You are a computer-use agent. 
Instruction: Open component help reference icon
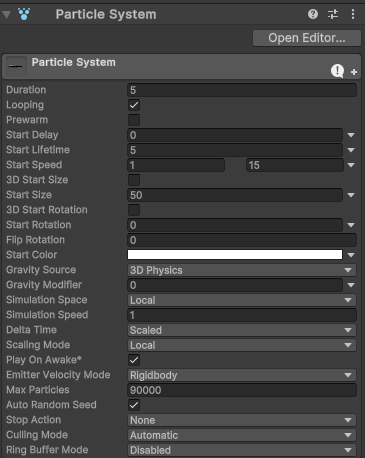[313, 14]
